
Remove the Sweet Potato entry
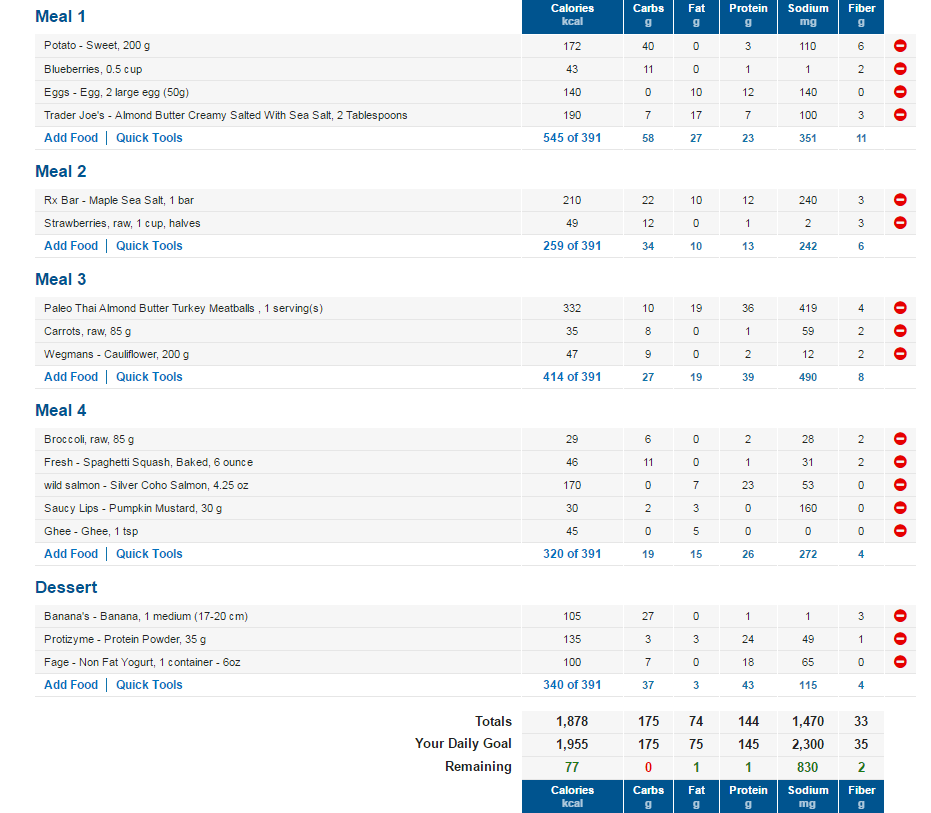click(x=900, y=46)
